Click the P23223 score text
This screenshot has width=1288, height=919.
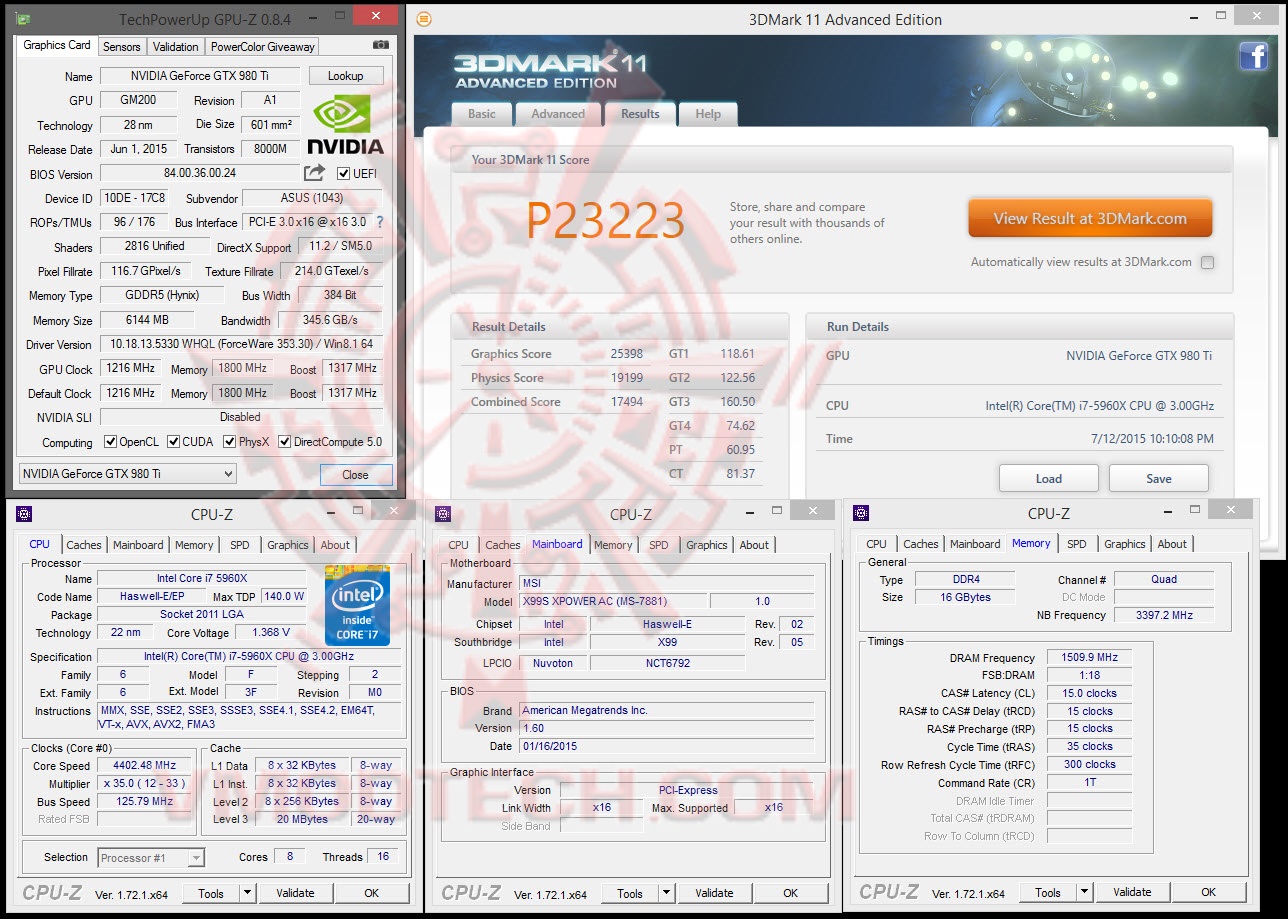click(606, 222)
